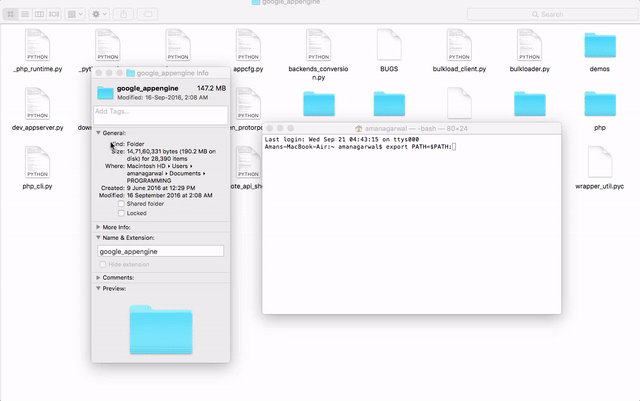The image size is (640, 401).
Task: Select the folder left of the php folder
Action: pyautogui.click(x=529, y=104)
